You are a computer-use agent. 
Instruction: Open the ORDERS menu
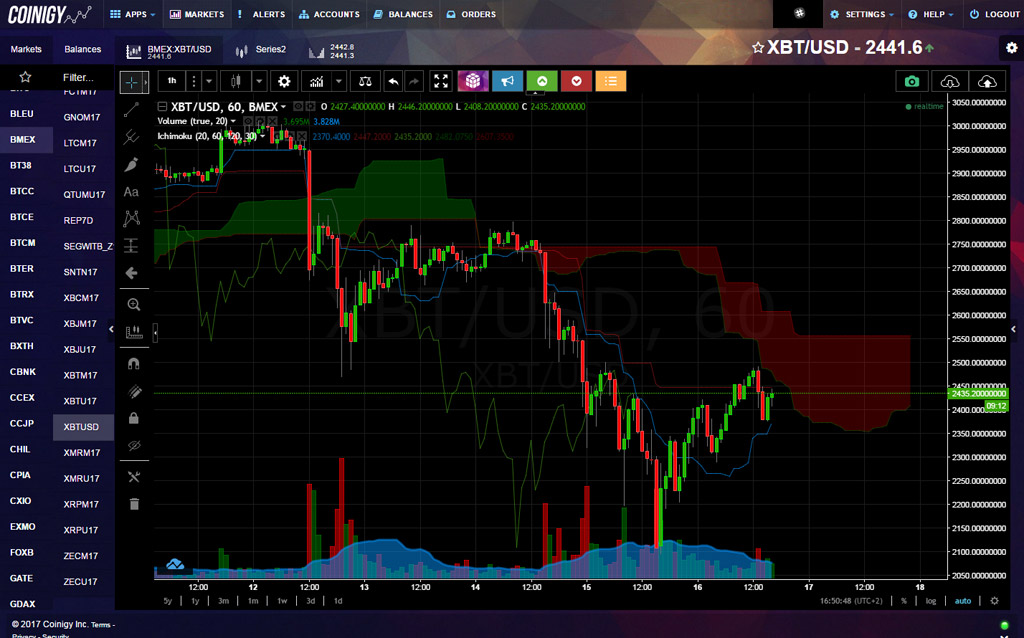click(x=471, y=14)
